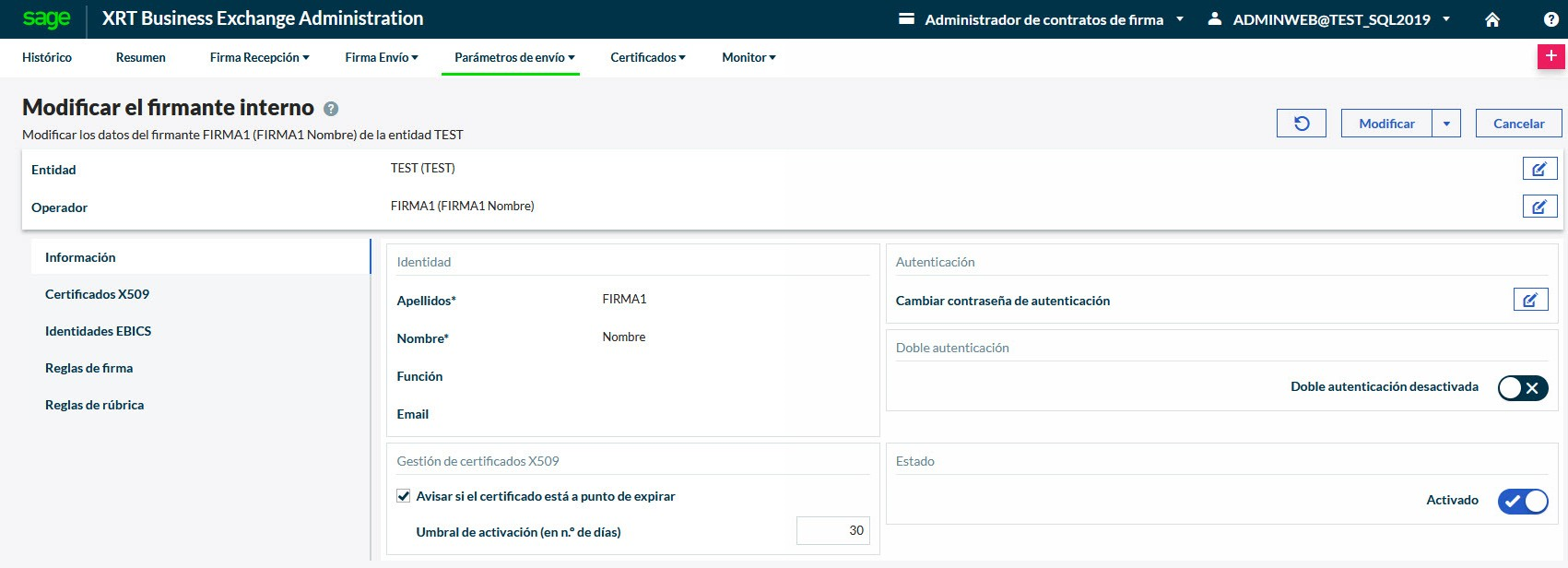Go to home via house icon

coord(1492,19)
